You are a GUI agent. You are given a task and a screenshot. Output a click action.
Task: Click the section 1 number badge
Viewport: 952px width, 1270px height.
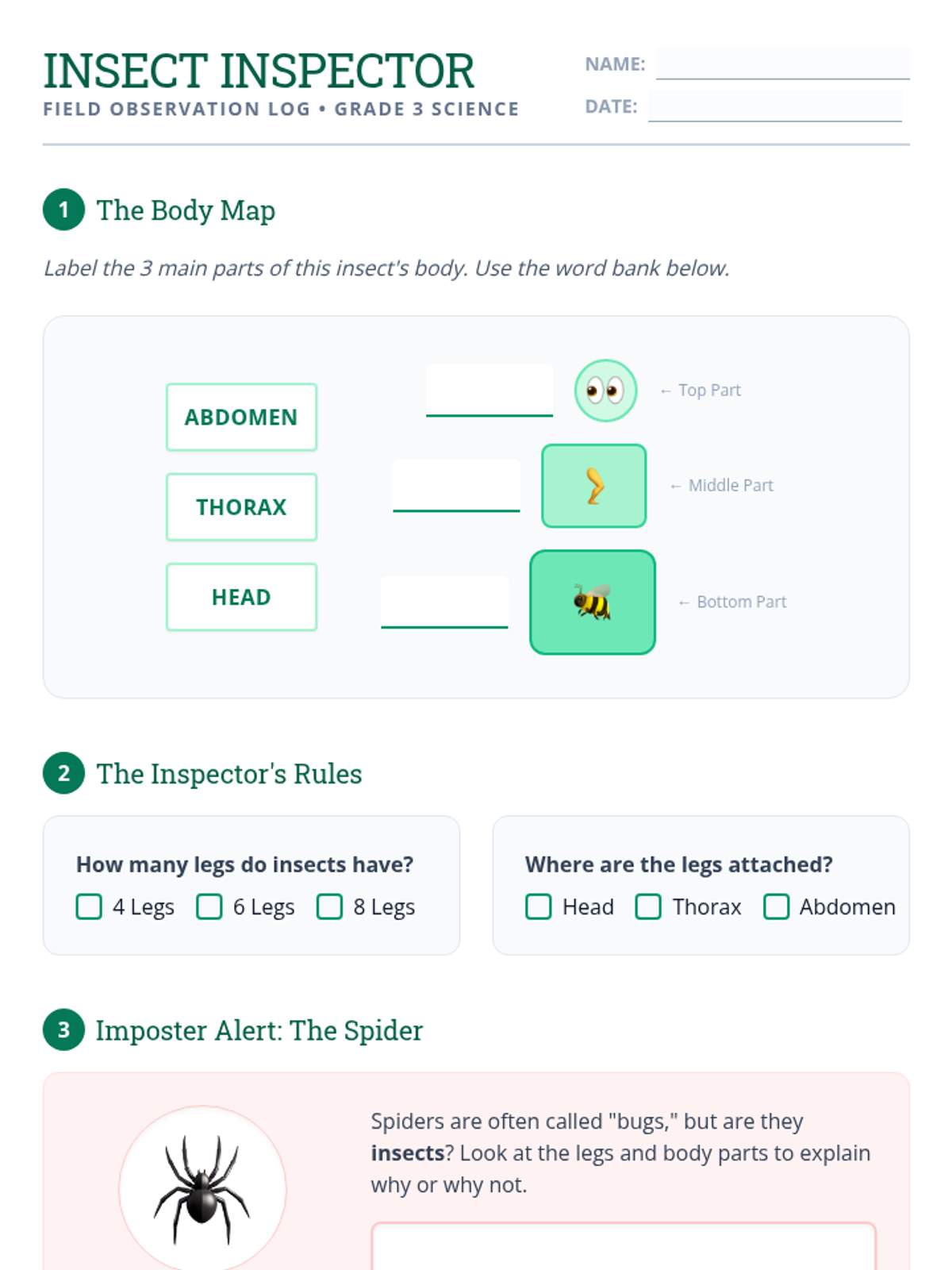click(x=63, y=210)
